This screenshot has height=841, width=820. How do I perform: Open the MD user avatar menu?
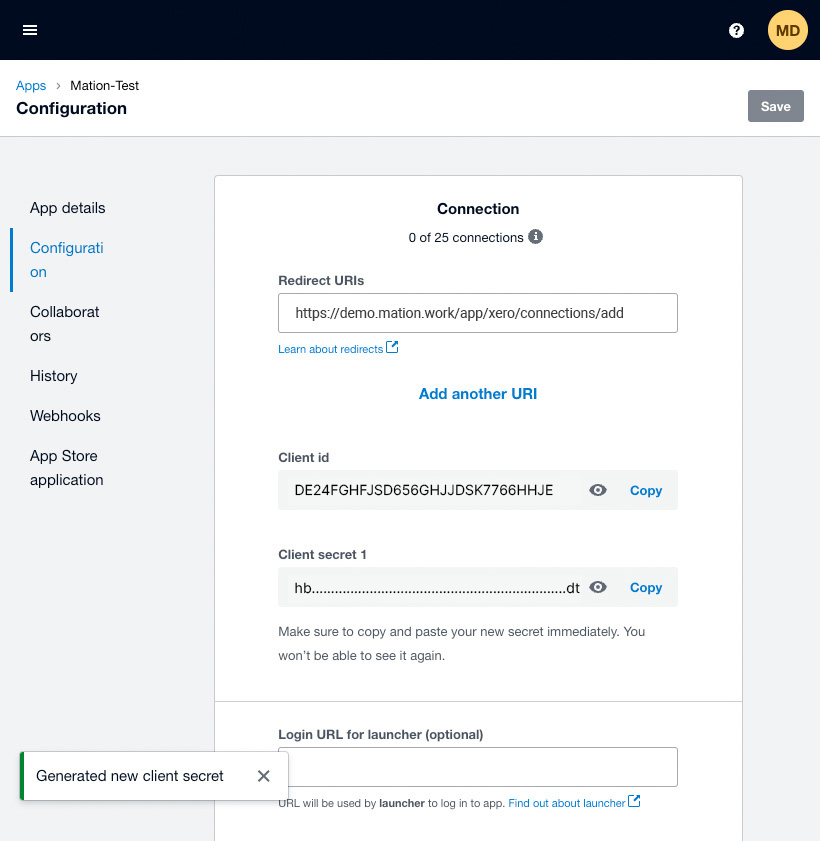point(787,30)
